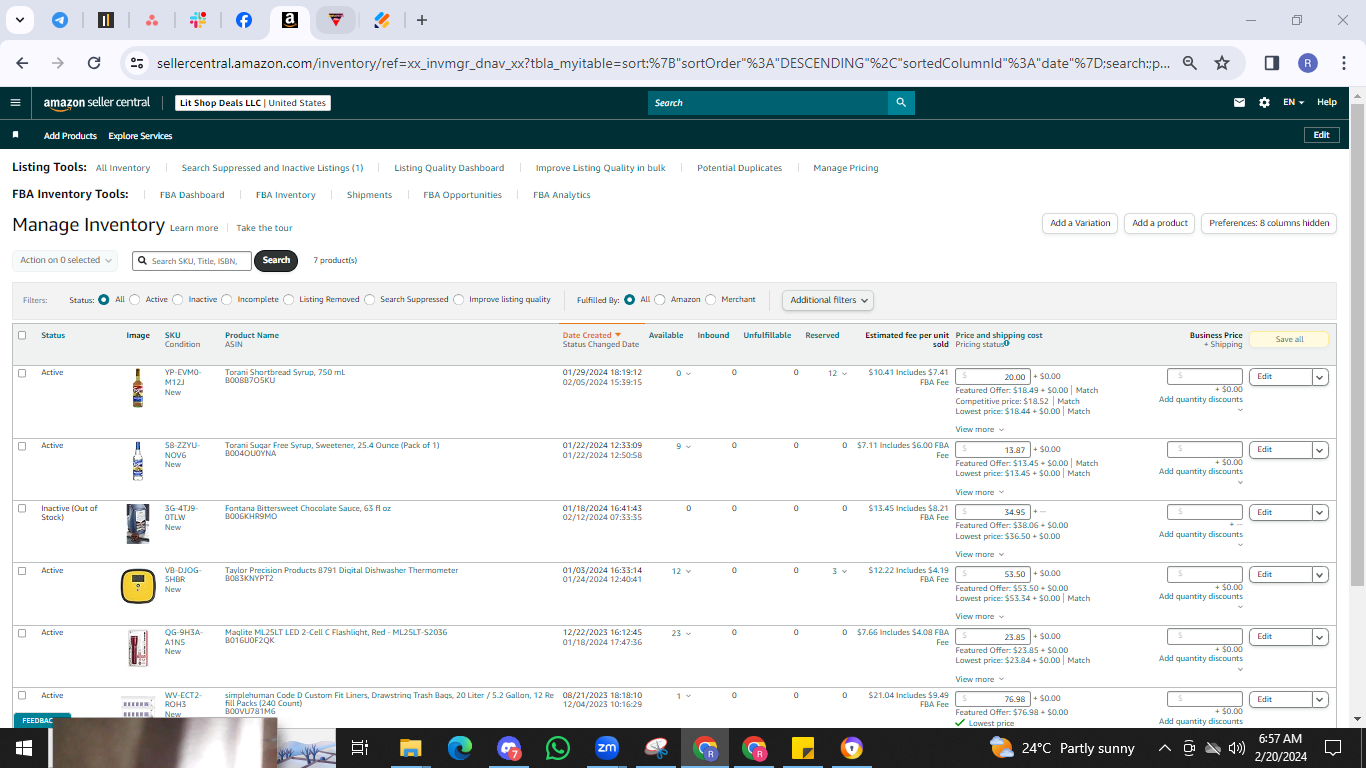
Task: Open Edit dropdown arrow for Maglite Flashlight row
Action: 1320,636
